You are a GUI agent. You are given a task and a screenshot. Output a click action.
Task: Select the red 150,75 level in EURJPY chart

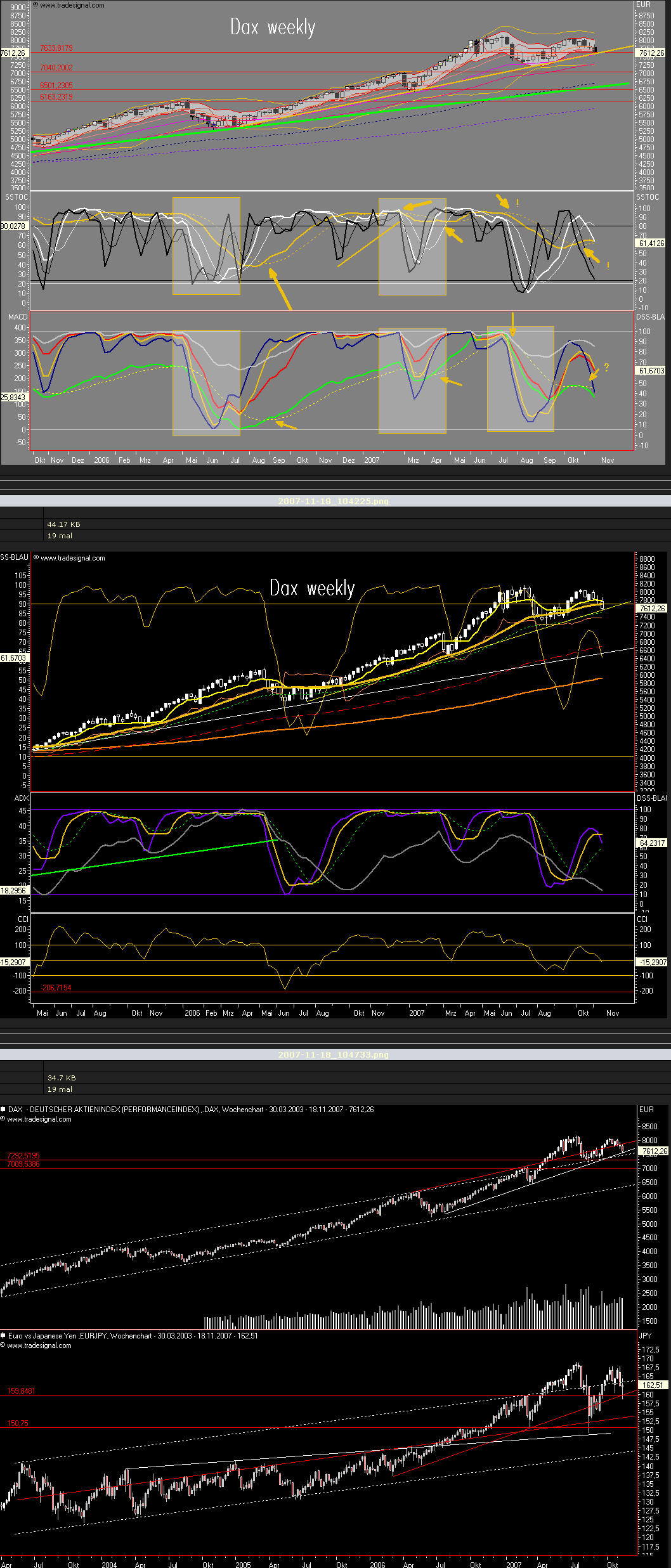(x=18, y=1423)
